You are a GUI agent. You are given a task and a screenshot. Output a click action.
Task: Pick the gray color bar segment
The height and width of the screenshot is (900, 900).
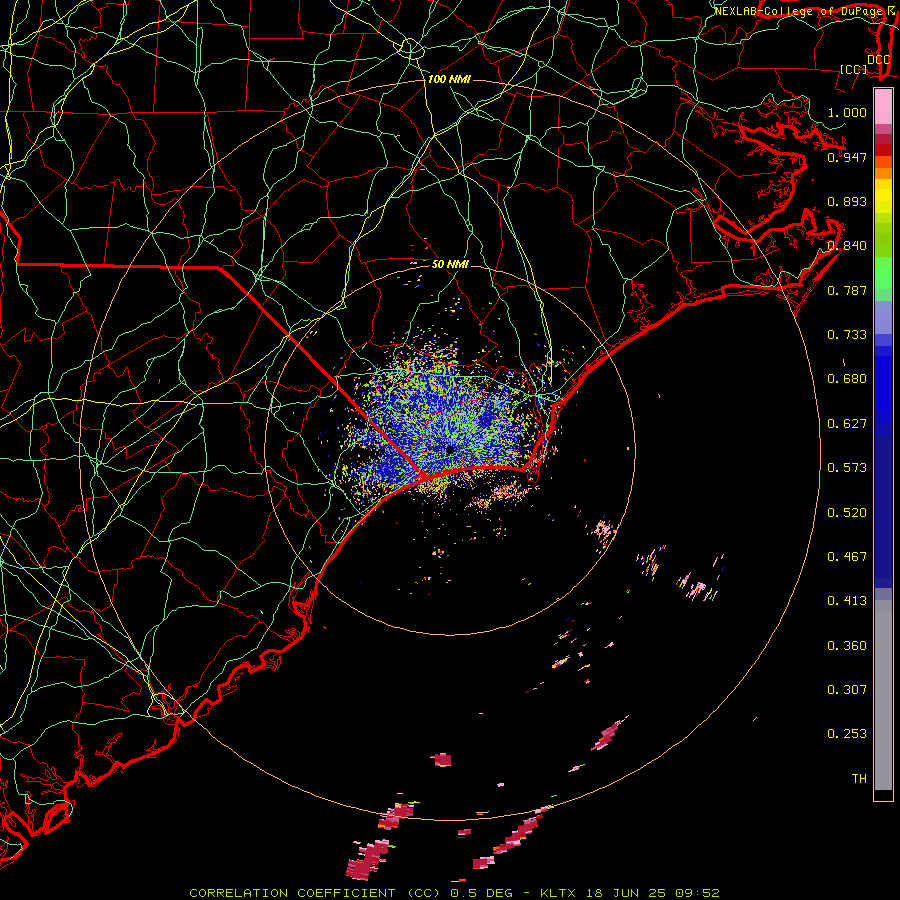(883, 695)
